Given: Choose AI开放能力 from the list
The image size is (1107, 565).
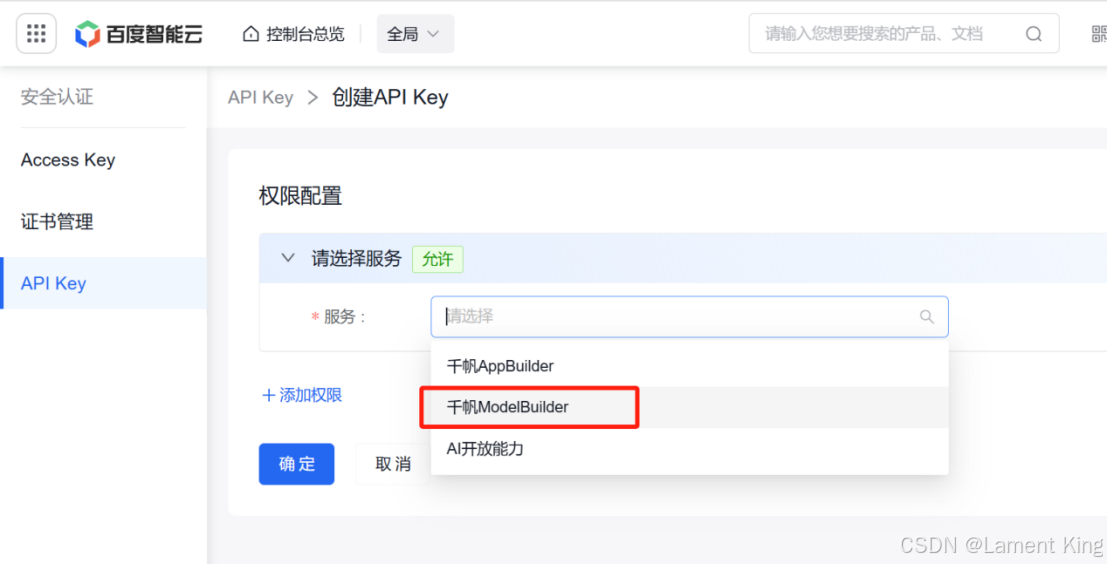Looking at the screenshot, I should point(689,448).
